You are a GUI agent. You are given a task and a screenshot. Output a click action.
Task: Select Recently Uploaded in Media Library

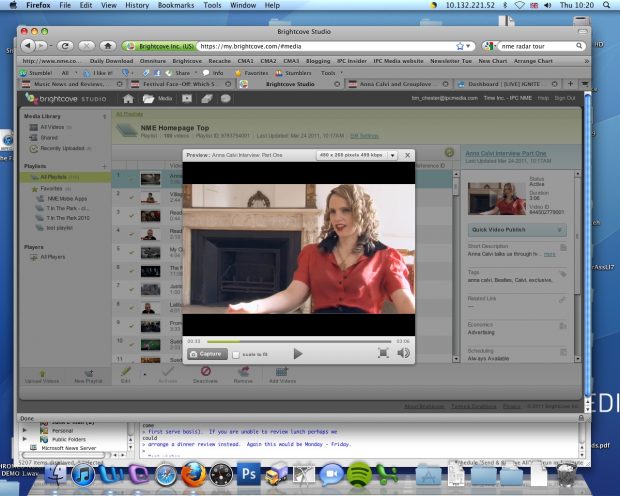click(x=61, y=148)
